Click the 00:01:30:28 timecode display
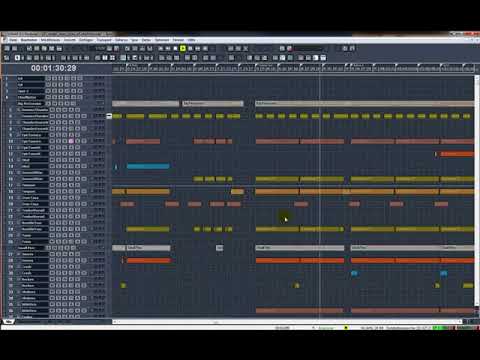480x360 pixels. click(54, 68)
